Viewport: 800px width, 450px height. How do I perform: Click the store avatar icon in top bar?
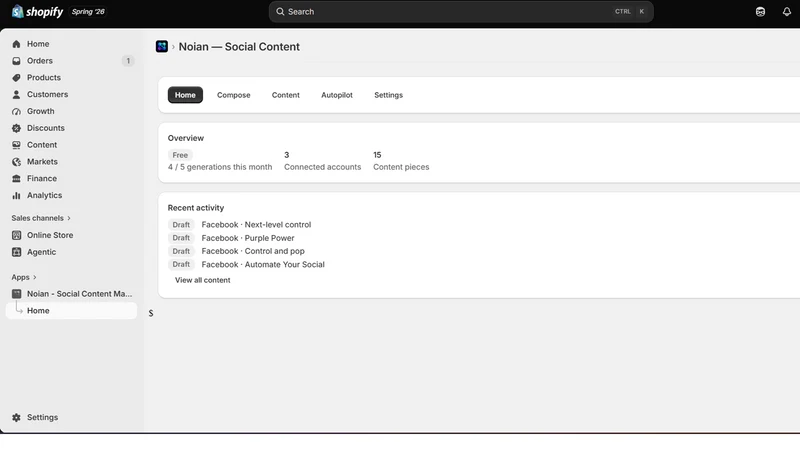point(760,12)
